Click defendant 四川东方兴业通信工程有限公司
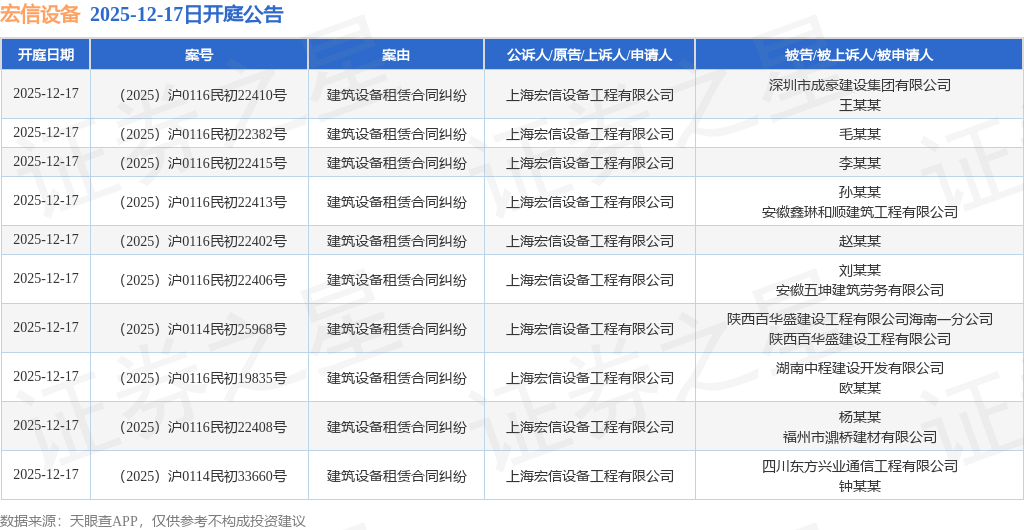This screenshot has width=1024, height=530. [859, 466]
